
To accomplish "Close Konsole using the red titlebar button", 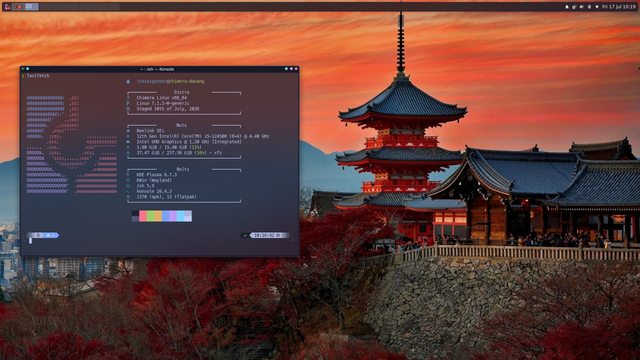I will [296, 69].
